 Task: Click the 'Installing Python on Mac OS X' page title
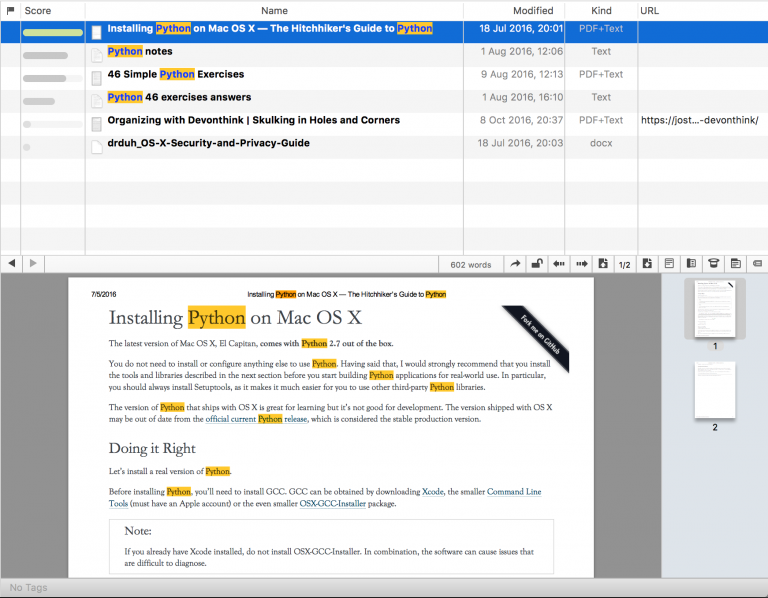235,318
